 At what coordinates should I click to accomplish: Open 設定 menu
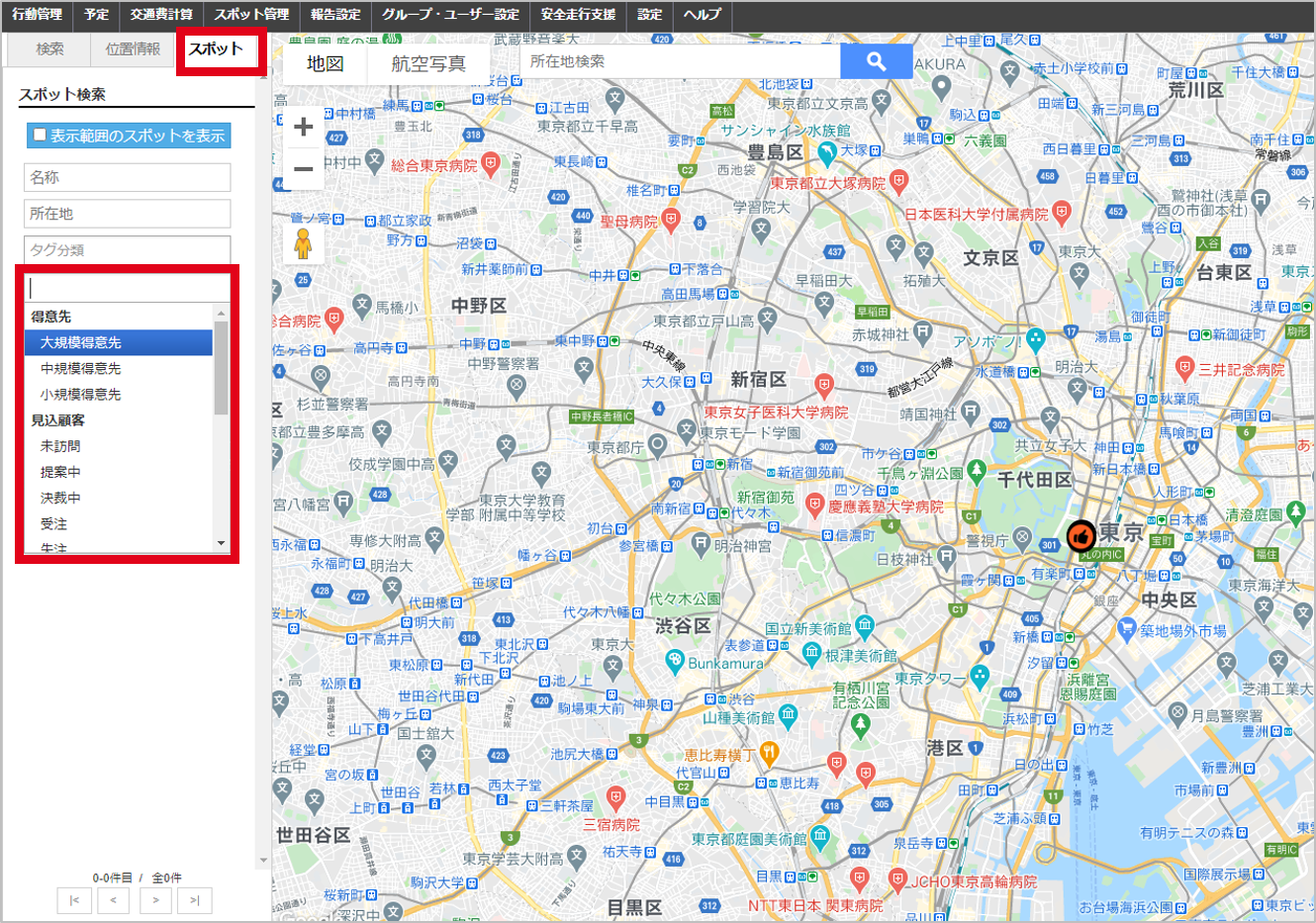(x=649, y=15)
